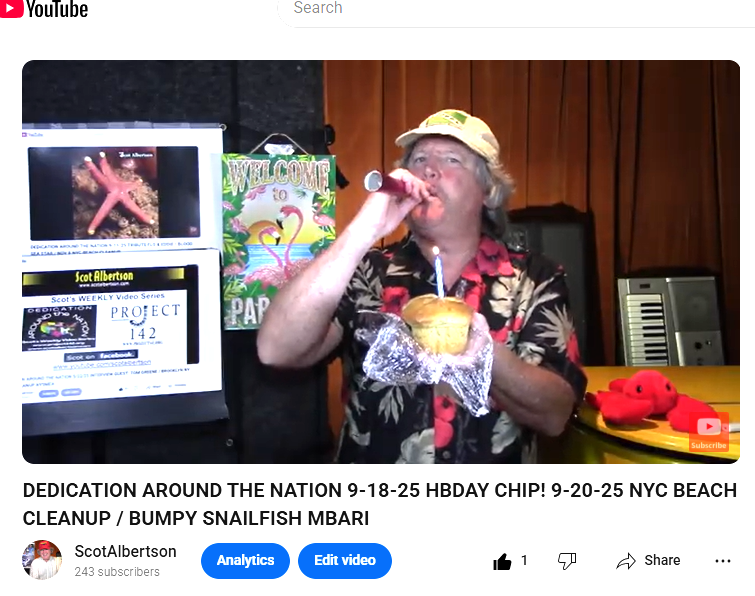Open the ScotAlbertson channel avatar
The height and width of the screenshot is (596, 755).
pyautogui.click(x=42, y=560)
